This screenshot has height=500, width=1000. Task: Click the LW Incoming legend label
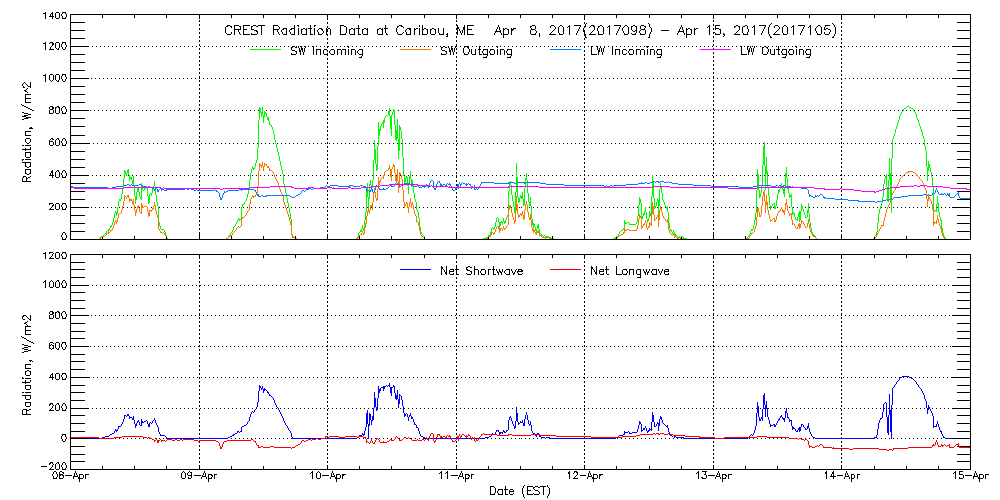point(625,51)
